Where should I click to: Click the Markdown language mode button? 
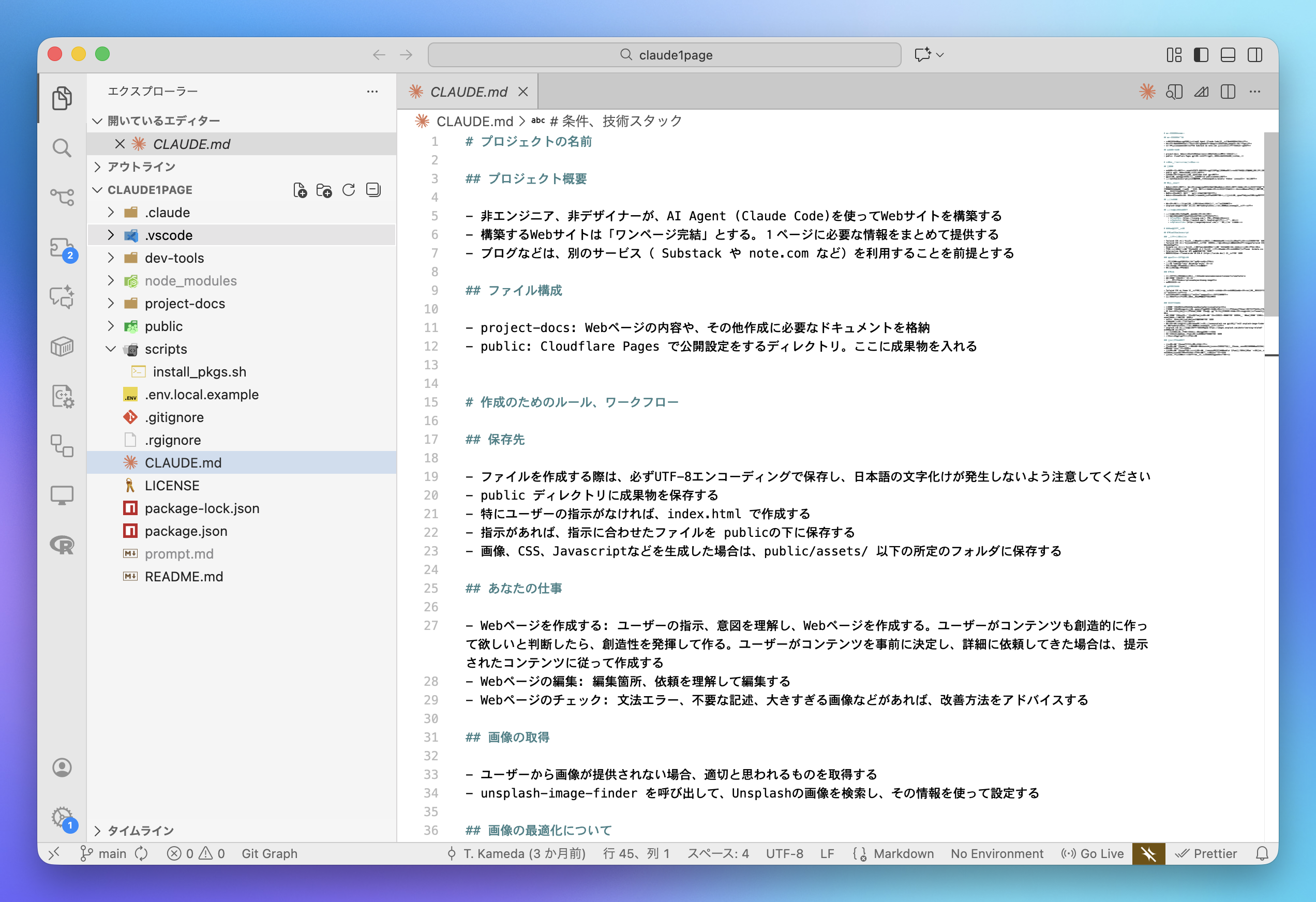pyautogui.click(x=903, y=854)
